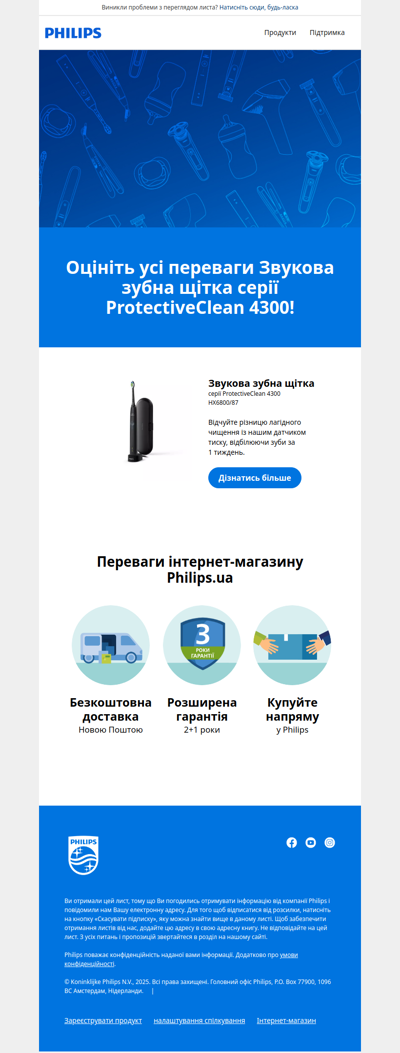
Task: Open the налаштування спілкування link
Action: (199, 1021)
